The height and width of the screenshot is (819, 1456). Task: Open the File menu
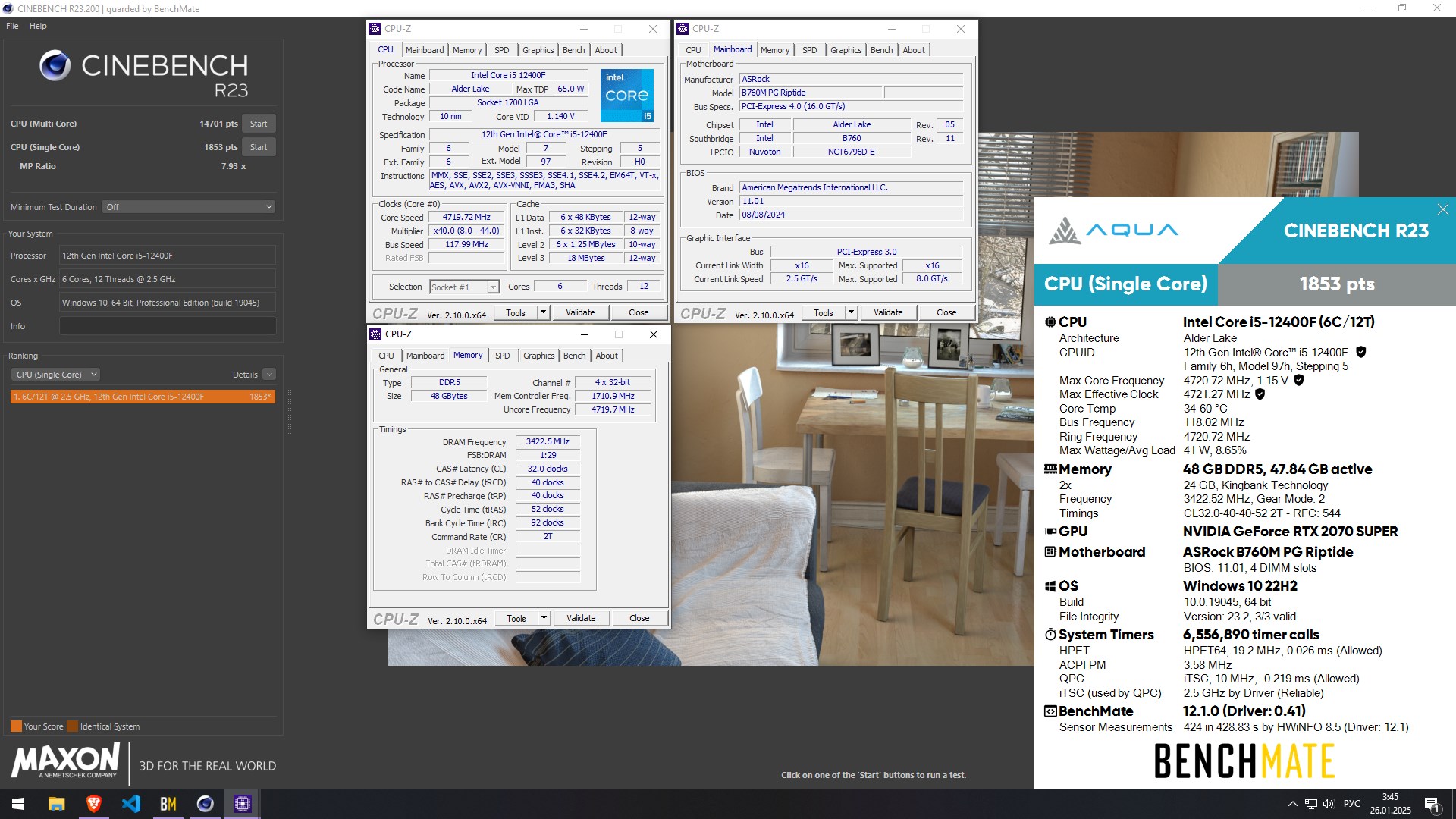click(x=12, y=26)
